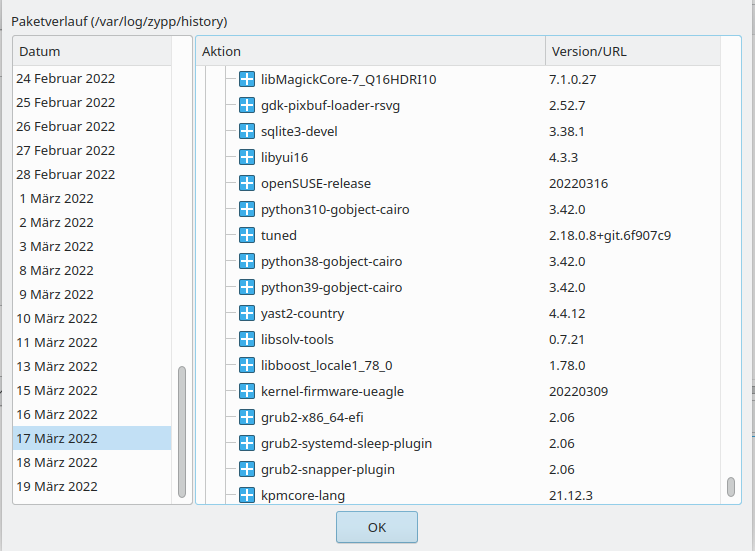Sort by the Datum column header

[x=92, y=51]
